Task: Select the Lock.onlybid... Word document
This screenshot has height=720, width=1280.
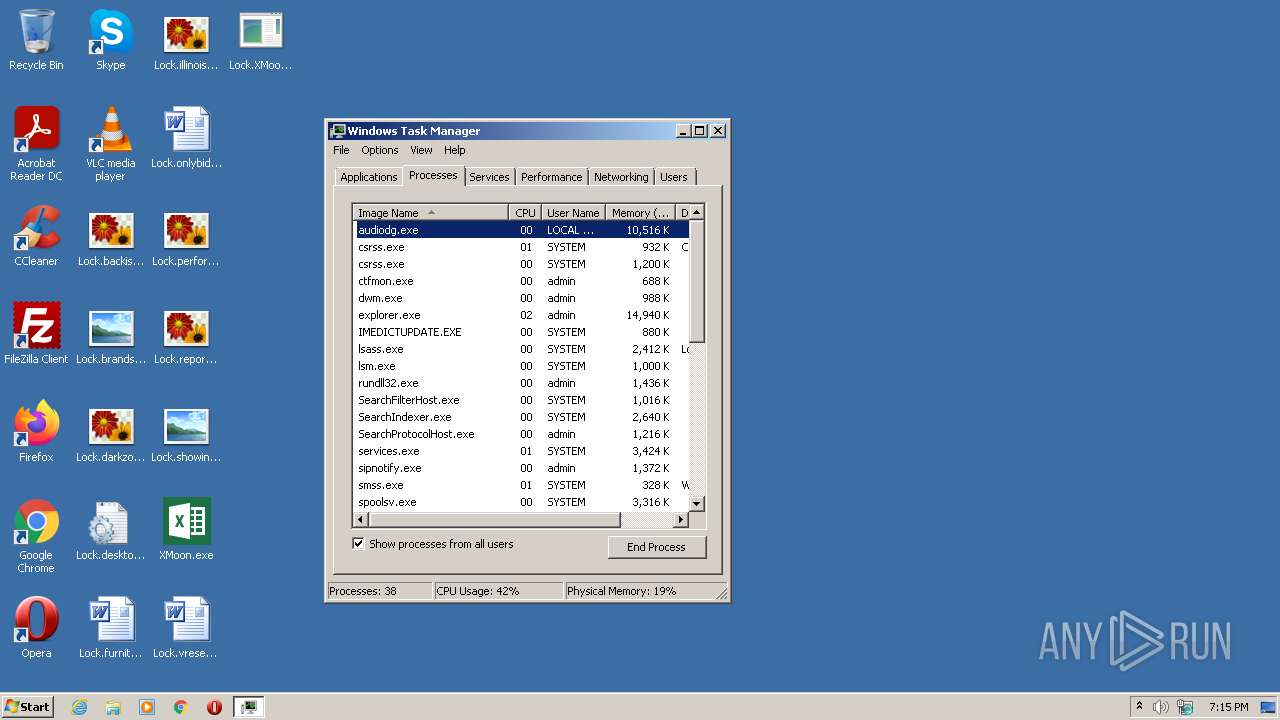Action: tap(186, 138)
